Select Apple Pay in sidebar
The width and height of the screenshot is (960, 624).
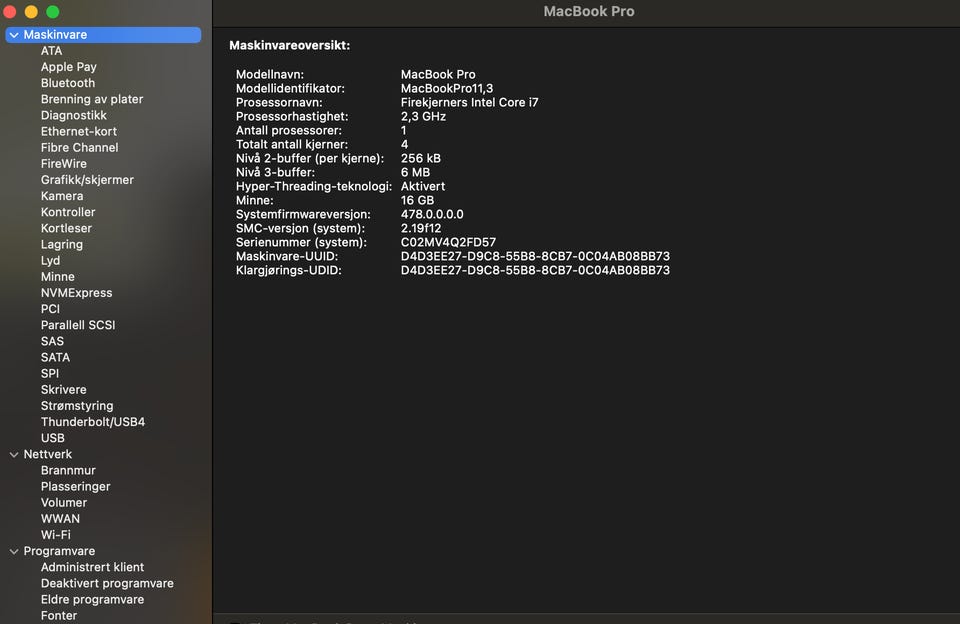click(x=69, y=67)
